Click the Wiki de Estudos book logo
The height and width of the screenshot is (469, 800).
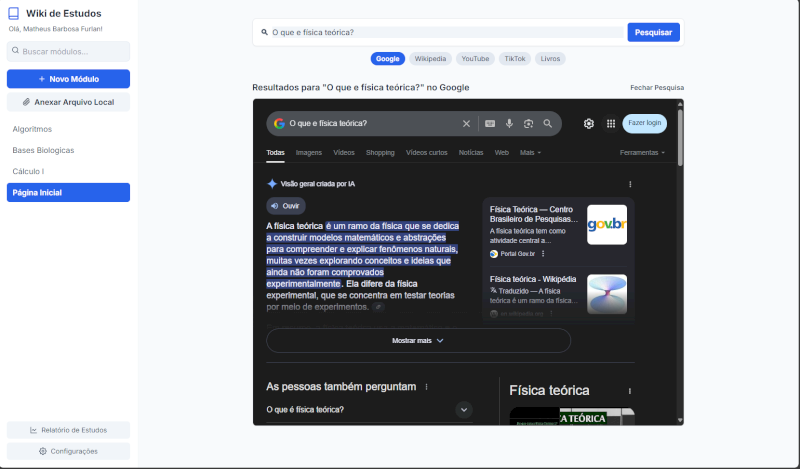pos(14,13)
